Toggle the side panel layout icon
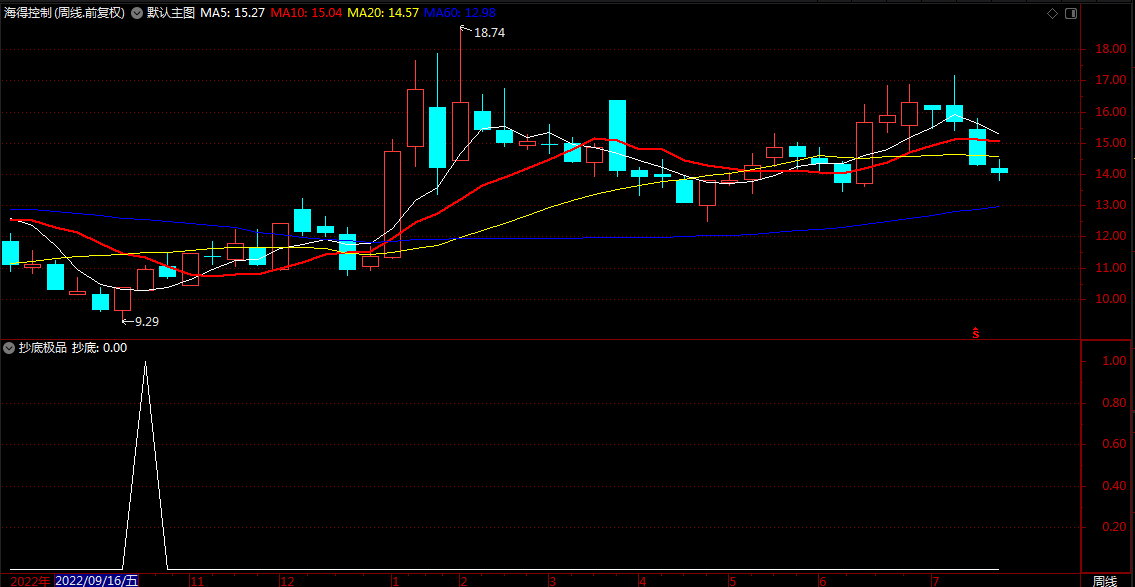1135x587 pixels. [1071, 13]
